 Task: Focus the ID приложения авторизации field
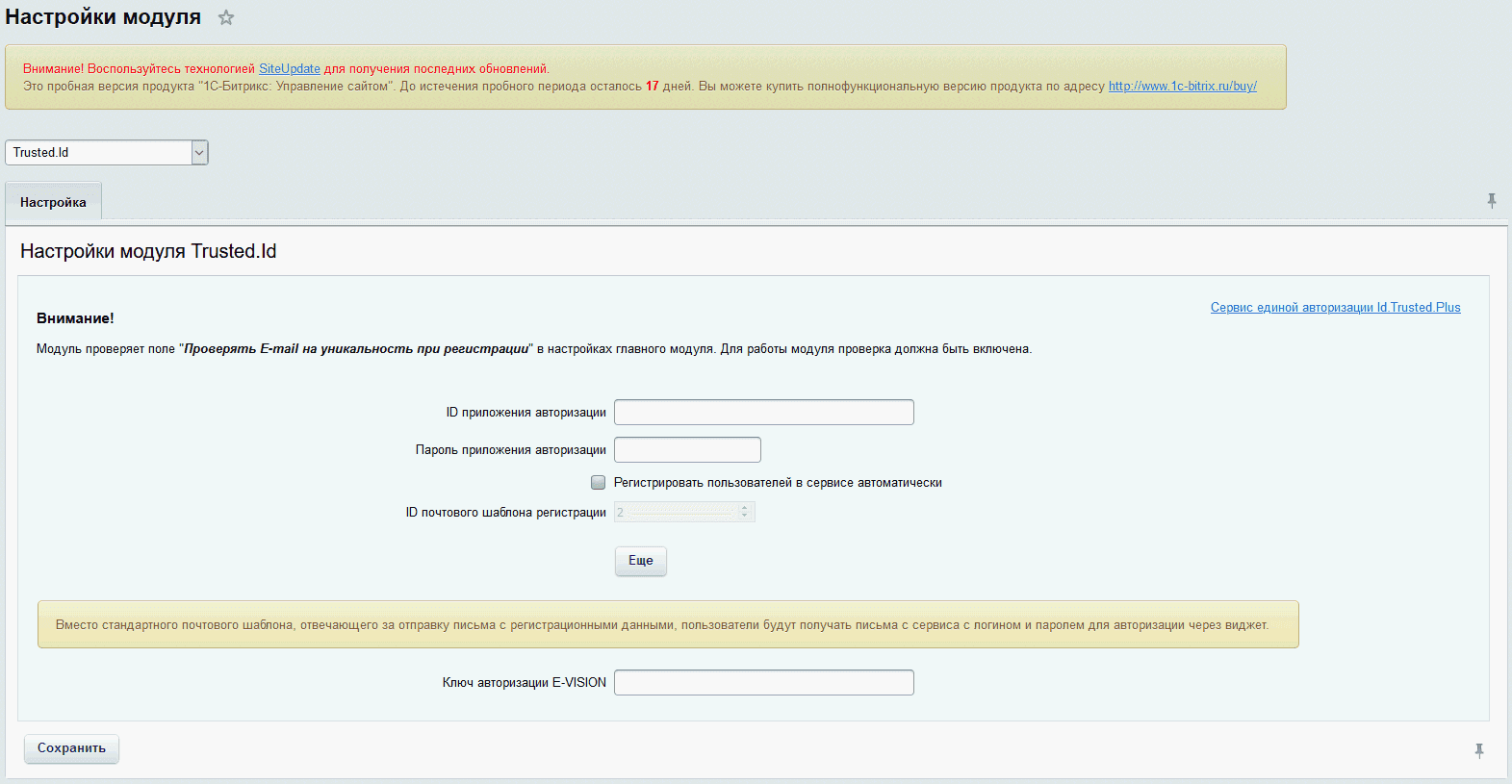[764, 413]
